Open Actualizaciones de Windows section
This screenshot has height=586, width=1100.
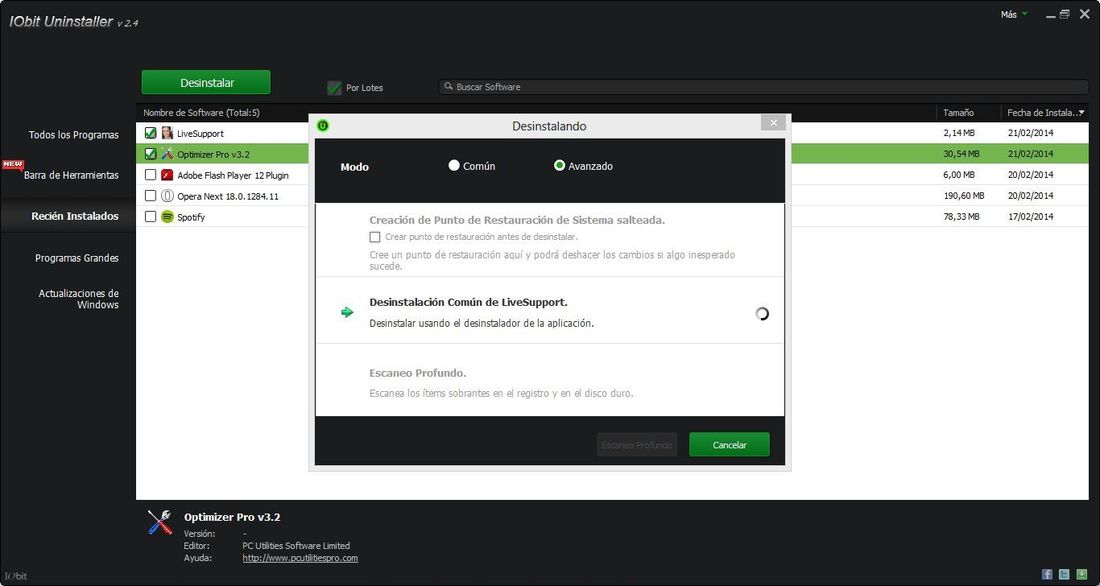[79, 299]
